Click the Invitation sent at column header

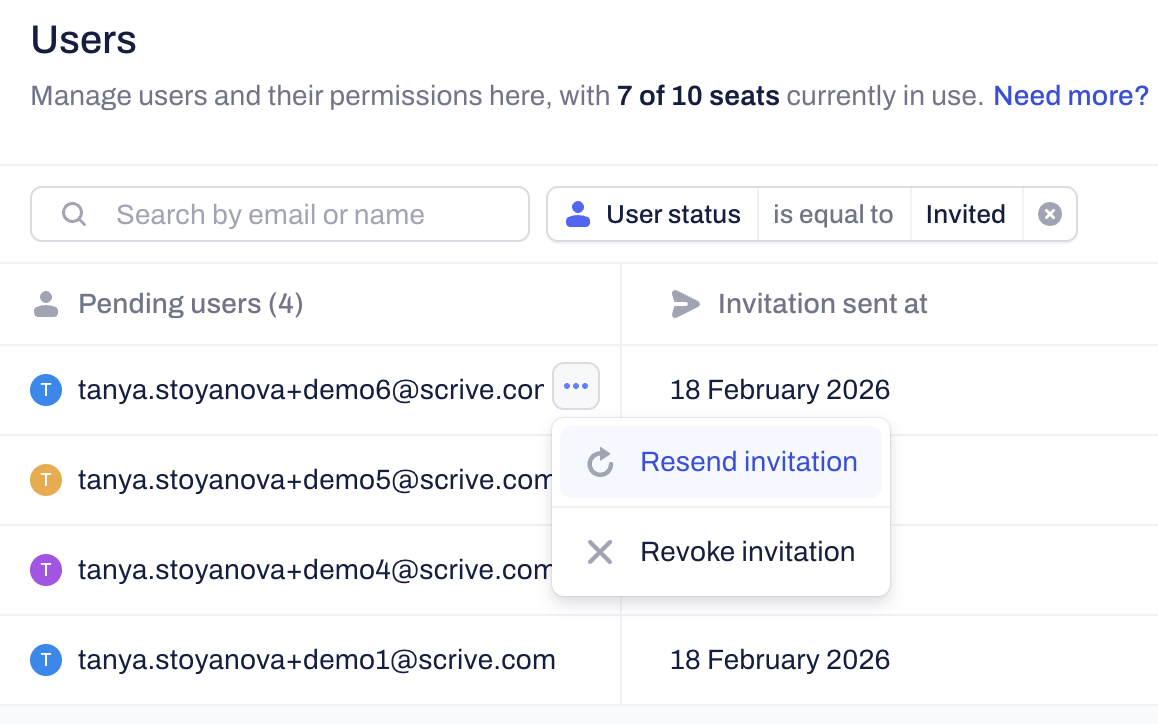click(822, 304)
